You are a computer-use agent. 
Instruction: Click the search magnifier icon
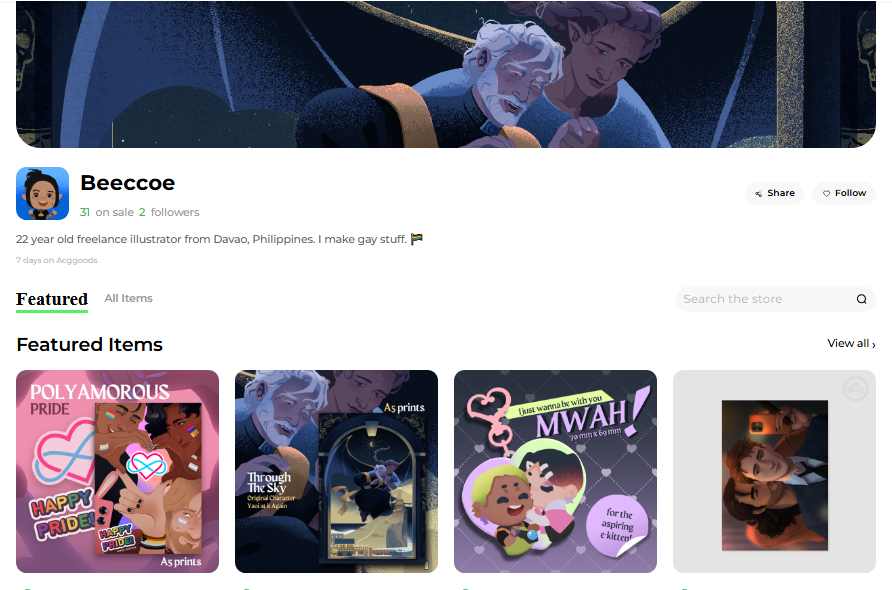click(x=861, y=299)
